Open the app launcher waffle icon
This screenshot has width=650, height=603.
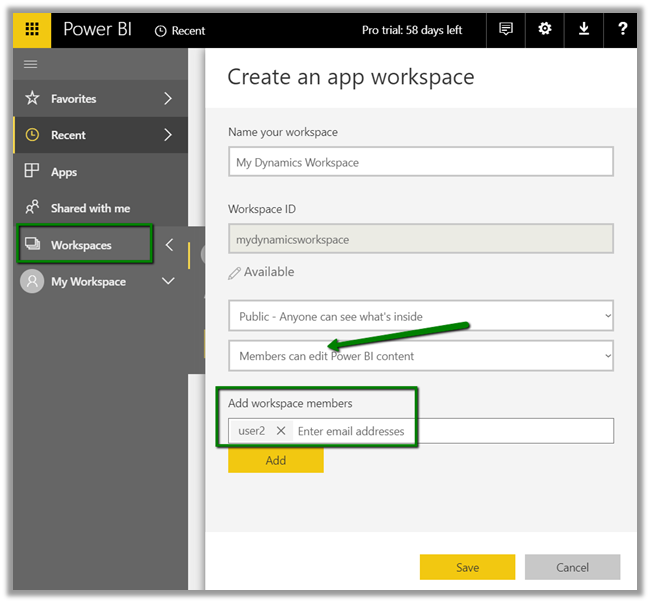32,30
